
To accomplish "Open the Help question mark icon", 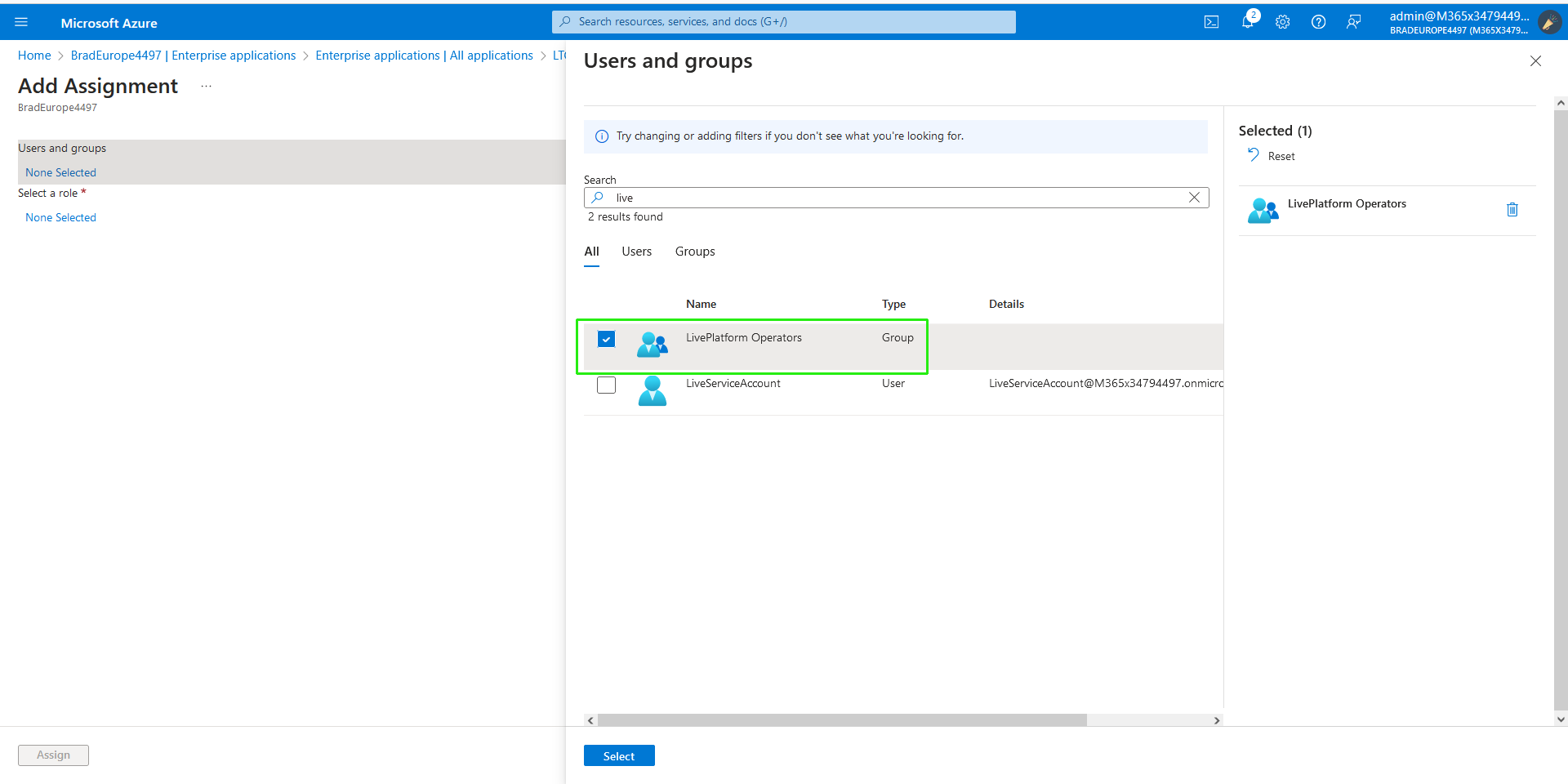I will point(1318,22).
